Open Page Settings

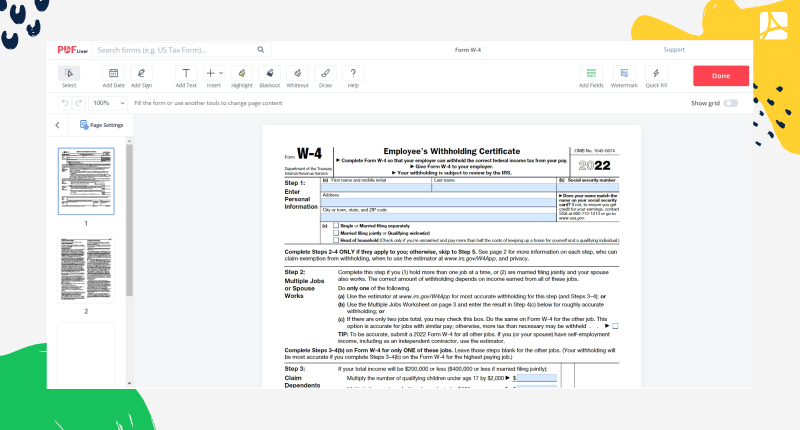coord(102,125)
